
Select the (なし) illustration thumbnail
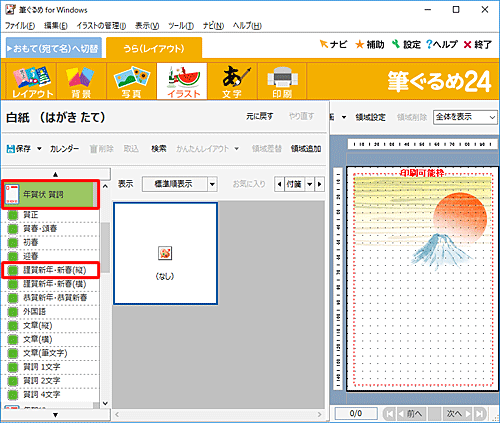(165, 253)
